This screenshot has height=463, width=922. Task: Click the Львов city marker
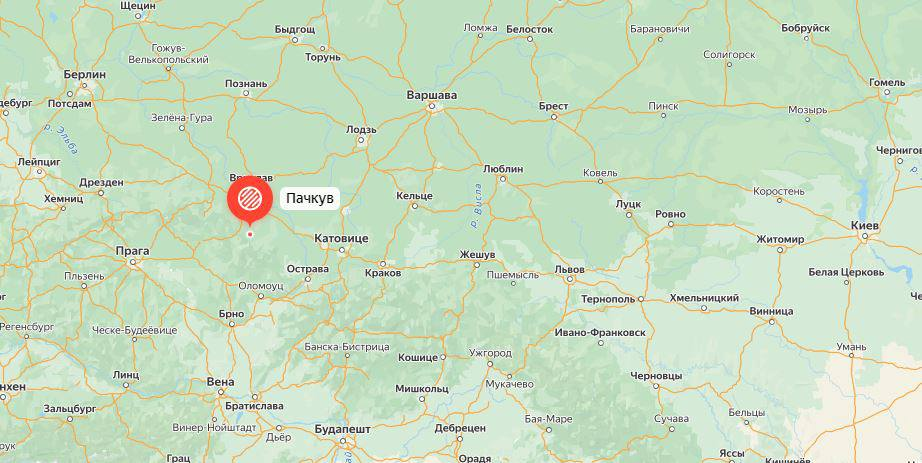click(569, 280)
